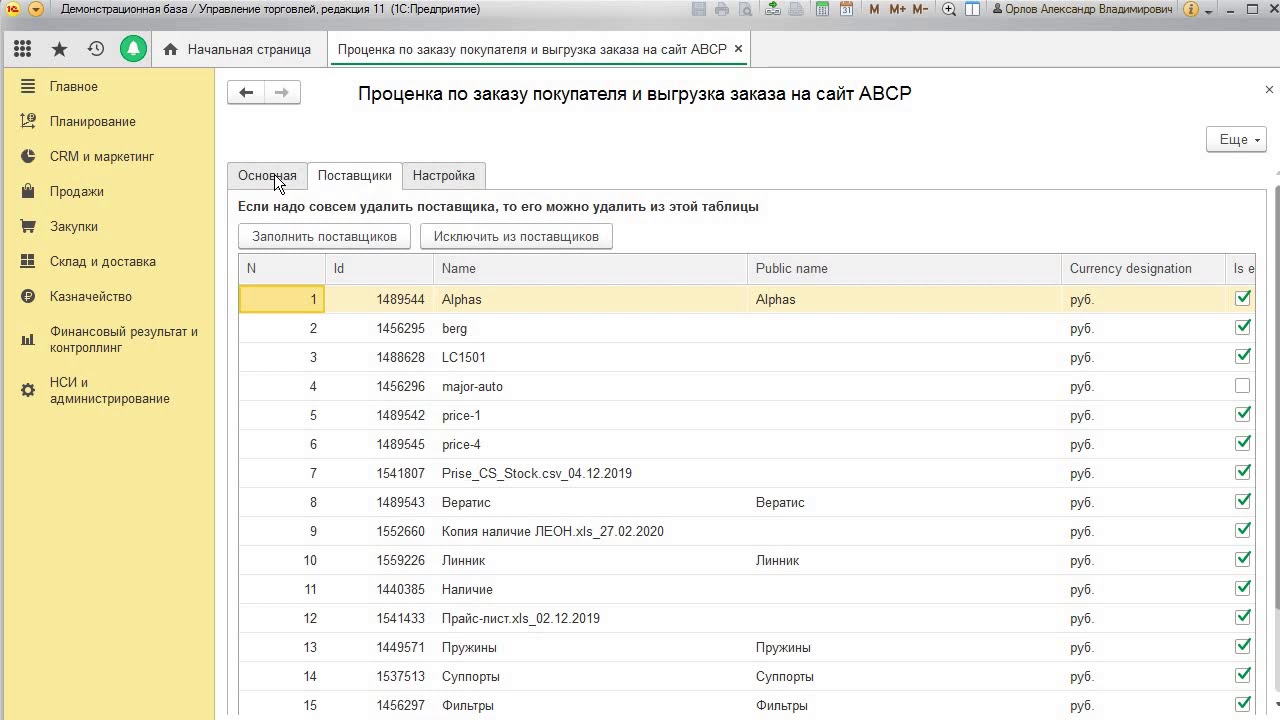This screenshot has height=720, width=1280.
Task: Sort by the Name column header
Action: click(x=590, y=269)
